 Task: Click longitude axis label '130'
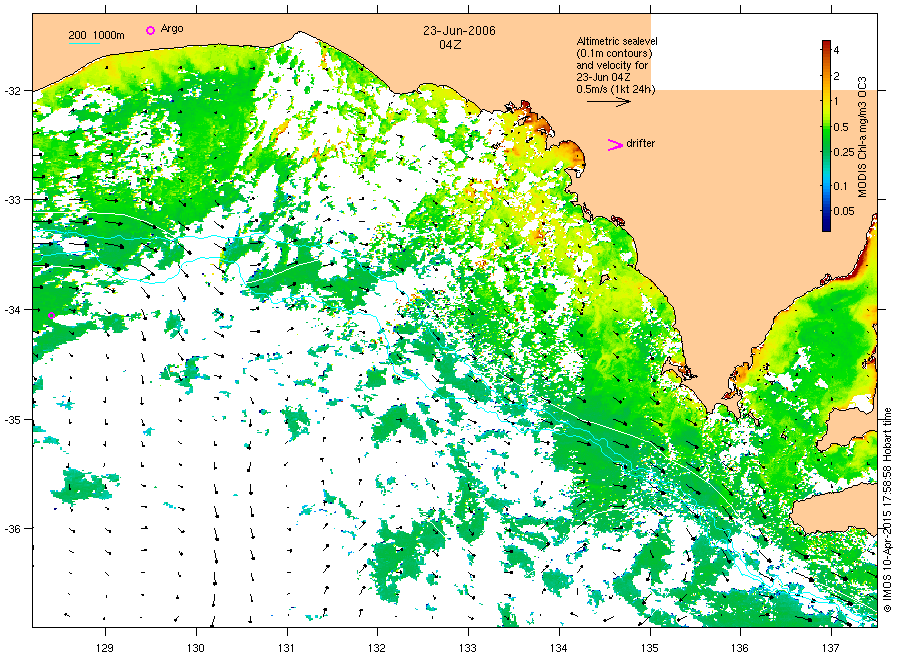(x=196, y=648)
